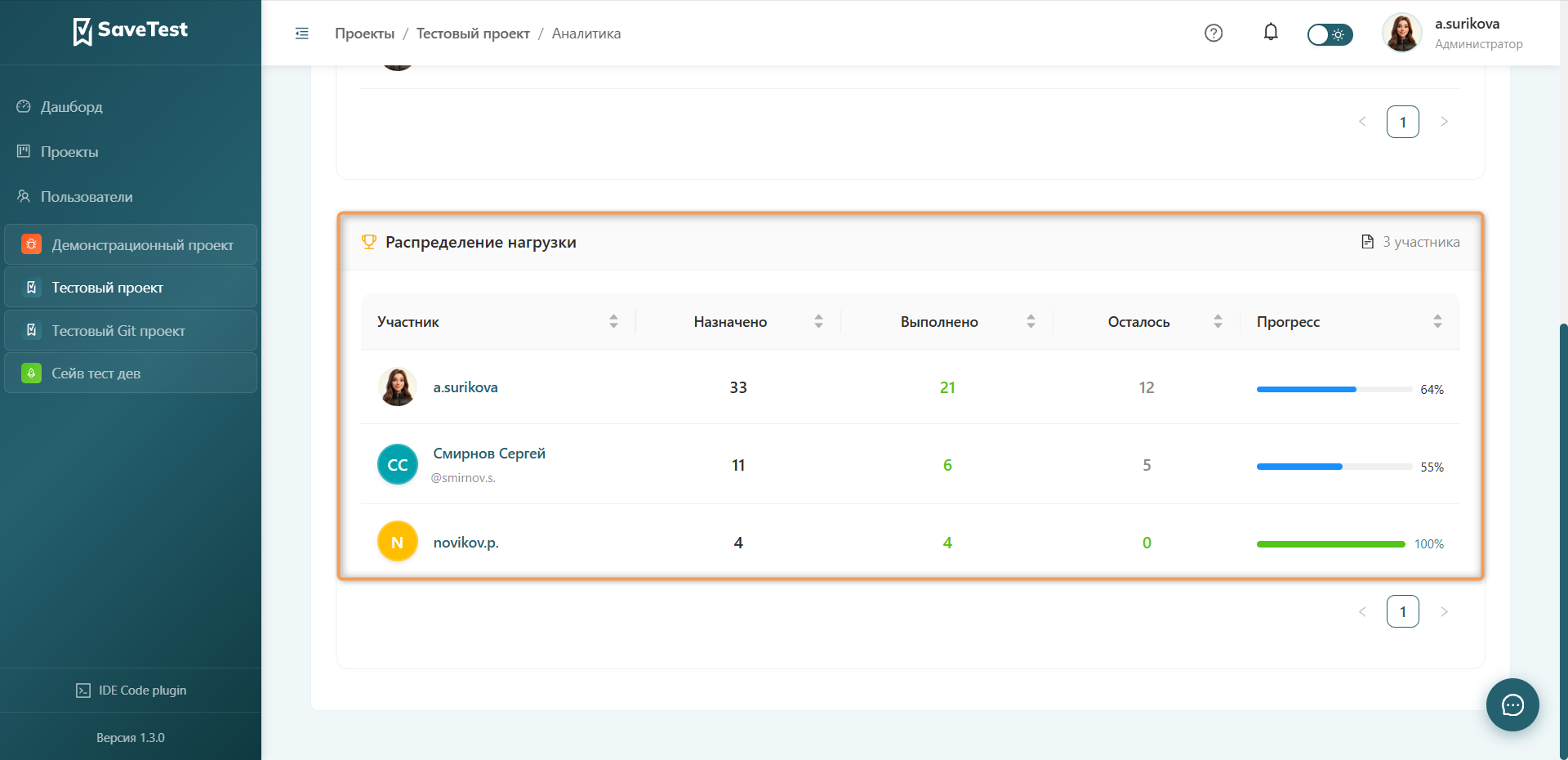
Task: Click remaining value 12 for a.surikova
Action: pos(1147,387)
